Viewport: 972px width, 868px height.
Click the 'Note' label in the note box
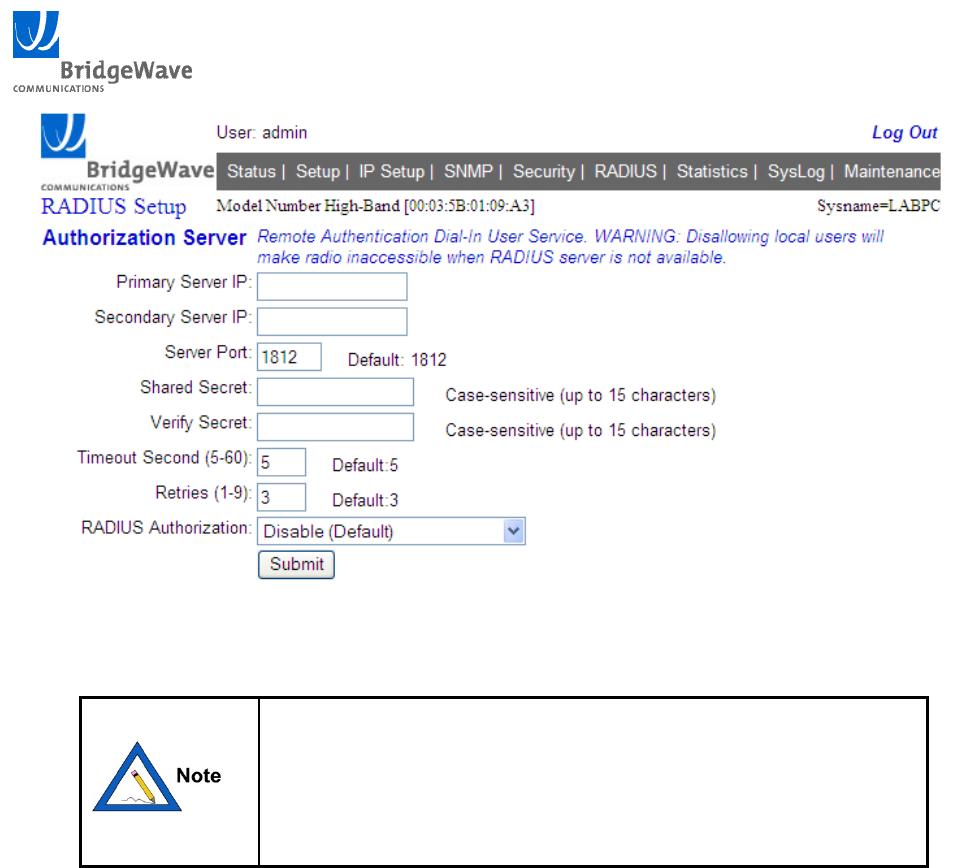coord(198,776)
